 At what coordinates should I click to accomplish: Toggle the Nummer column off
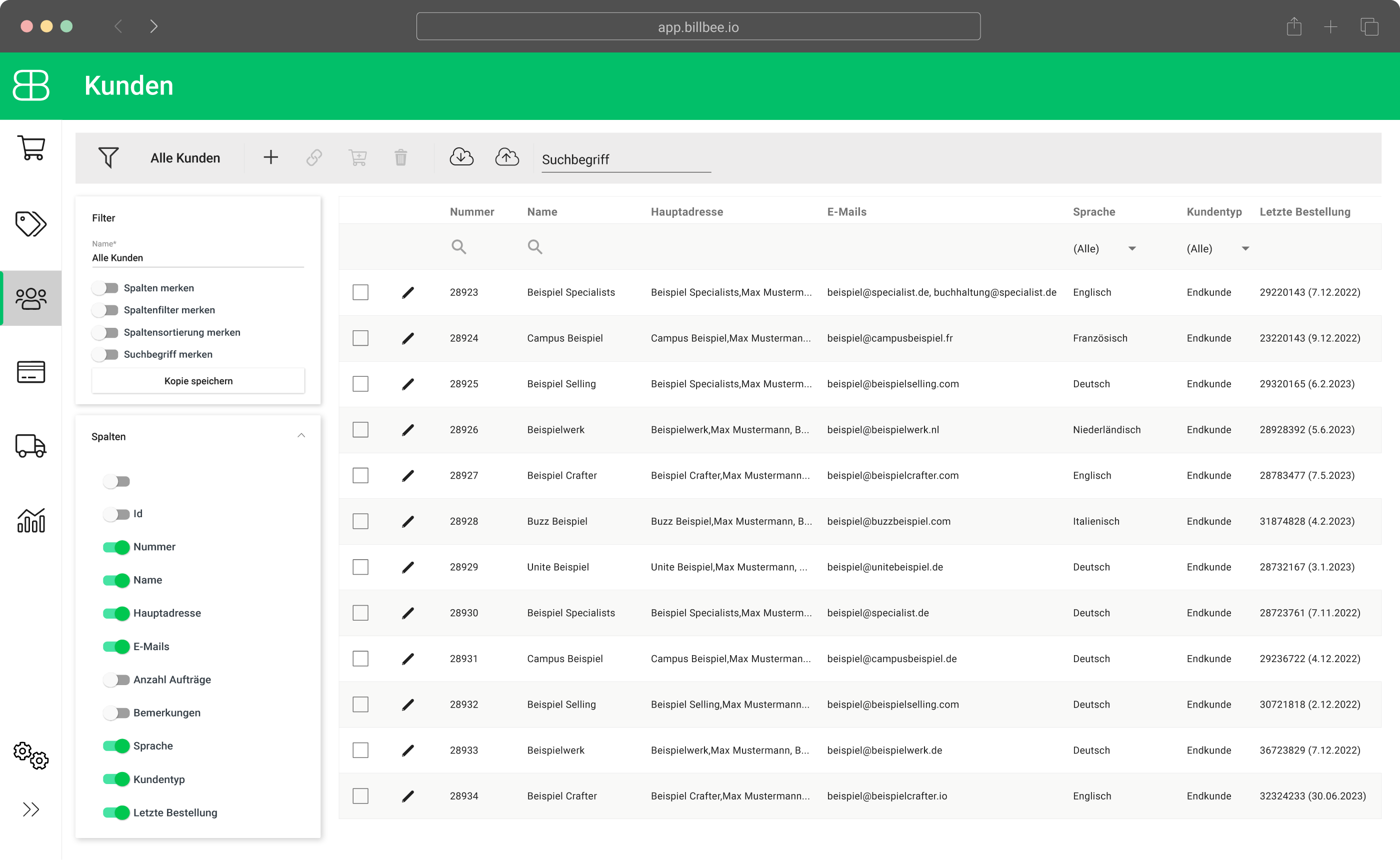[116, 547]
